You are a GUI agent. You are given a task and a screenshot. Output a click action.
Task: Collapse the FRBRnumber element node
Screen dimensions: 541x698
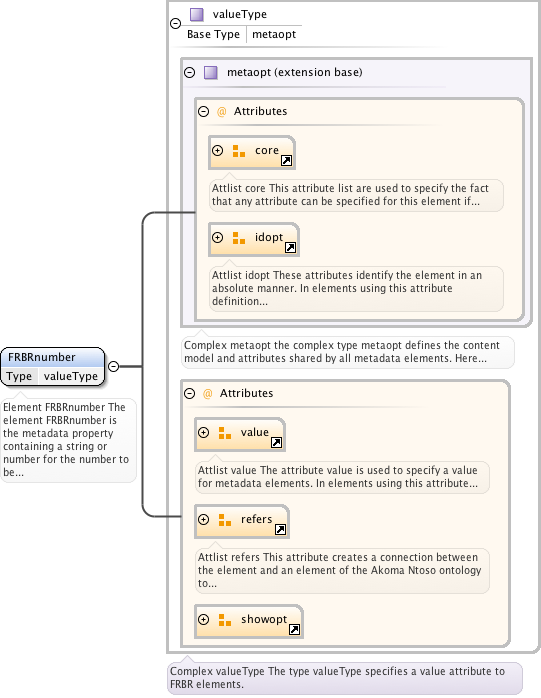pyautogui.click(x=114, y=366)
